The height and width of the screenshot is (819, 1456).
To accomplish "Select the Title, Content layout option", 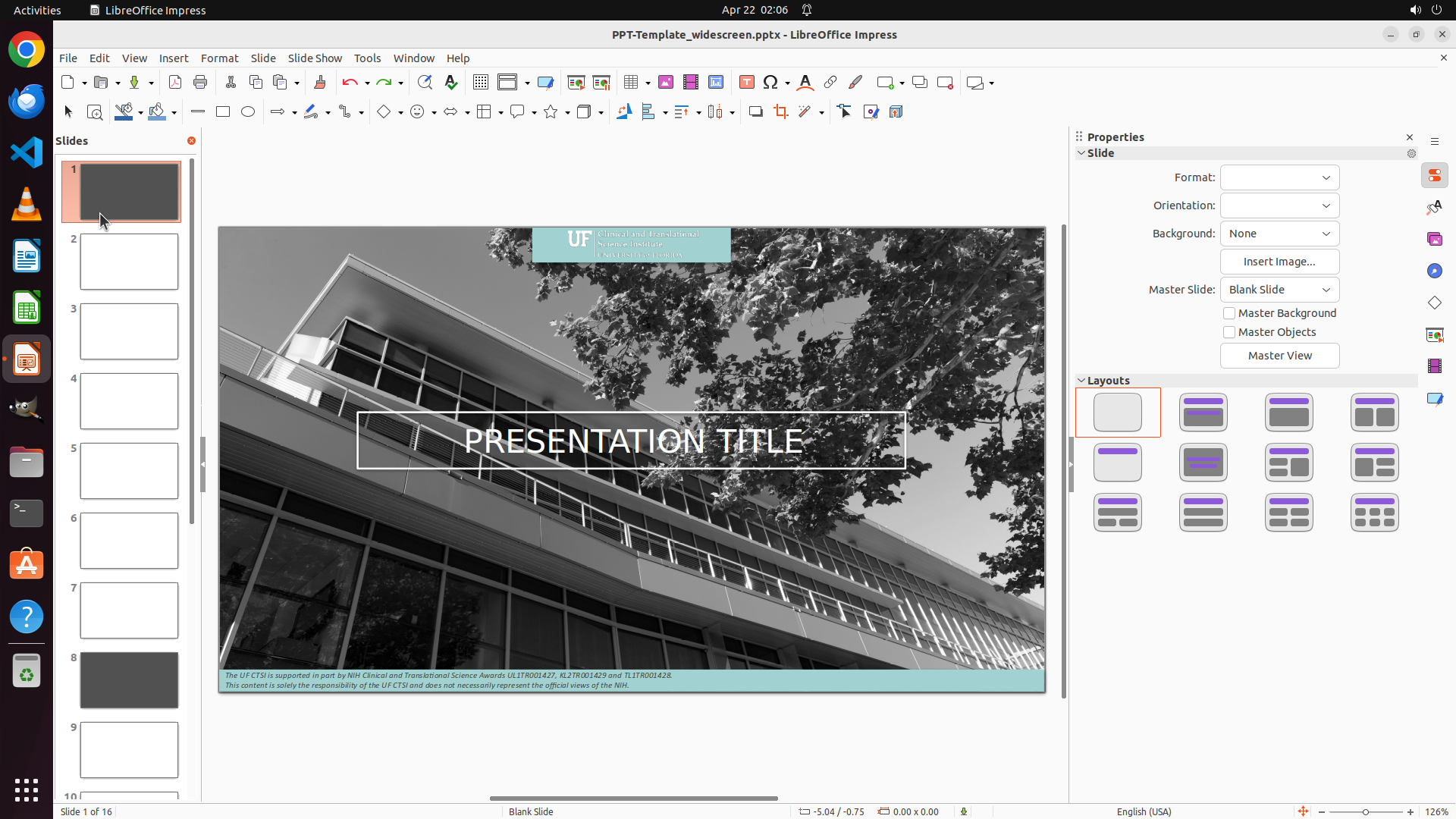I will tap(1288, 413).
